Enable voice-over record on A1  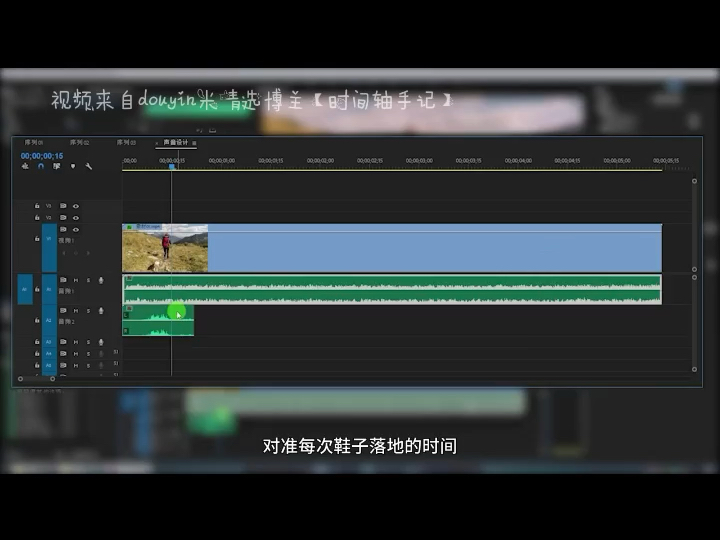[x=101, y=280]
